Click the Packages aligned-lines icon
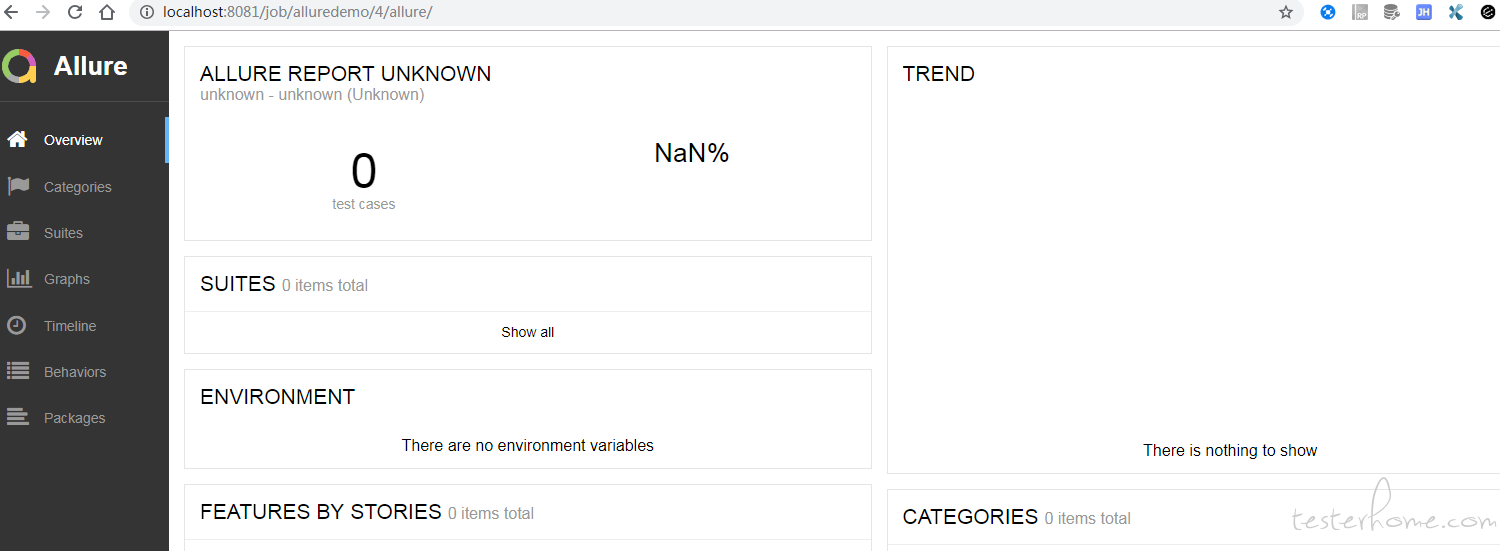The width and height of the screenshot is (1500, 551). (18, 417)
